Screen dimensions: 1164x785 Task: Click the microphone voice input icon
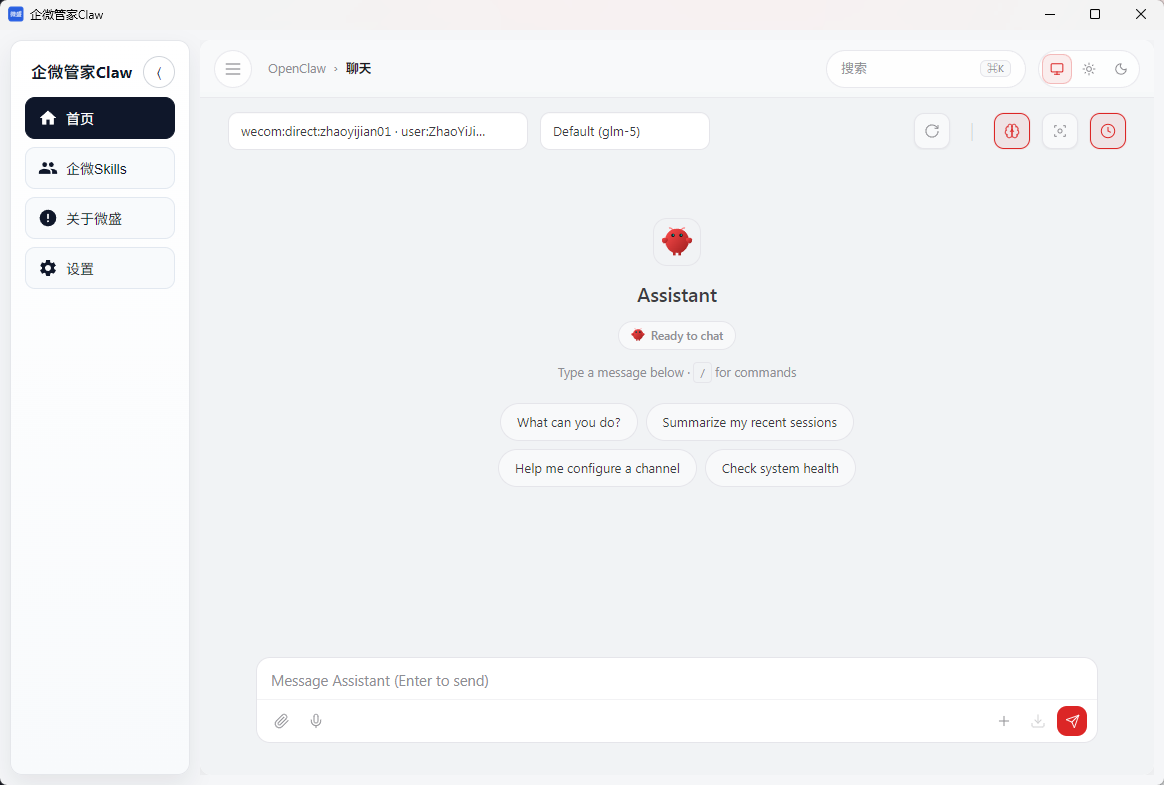coord(316,721)
